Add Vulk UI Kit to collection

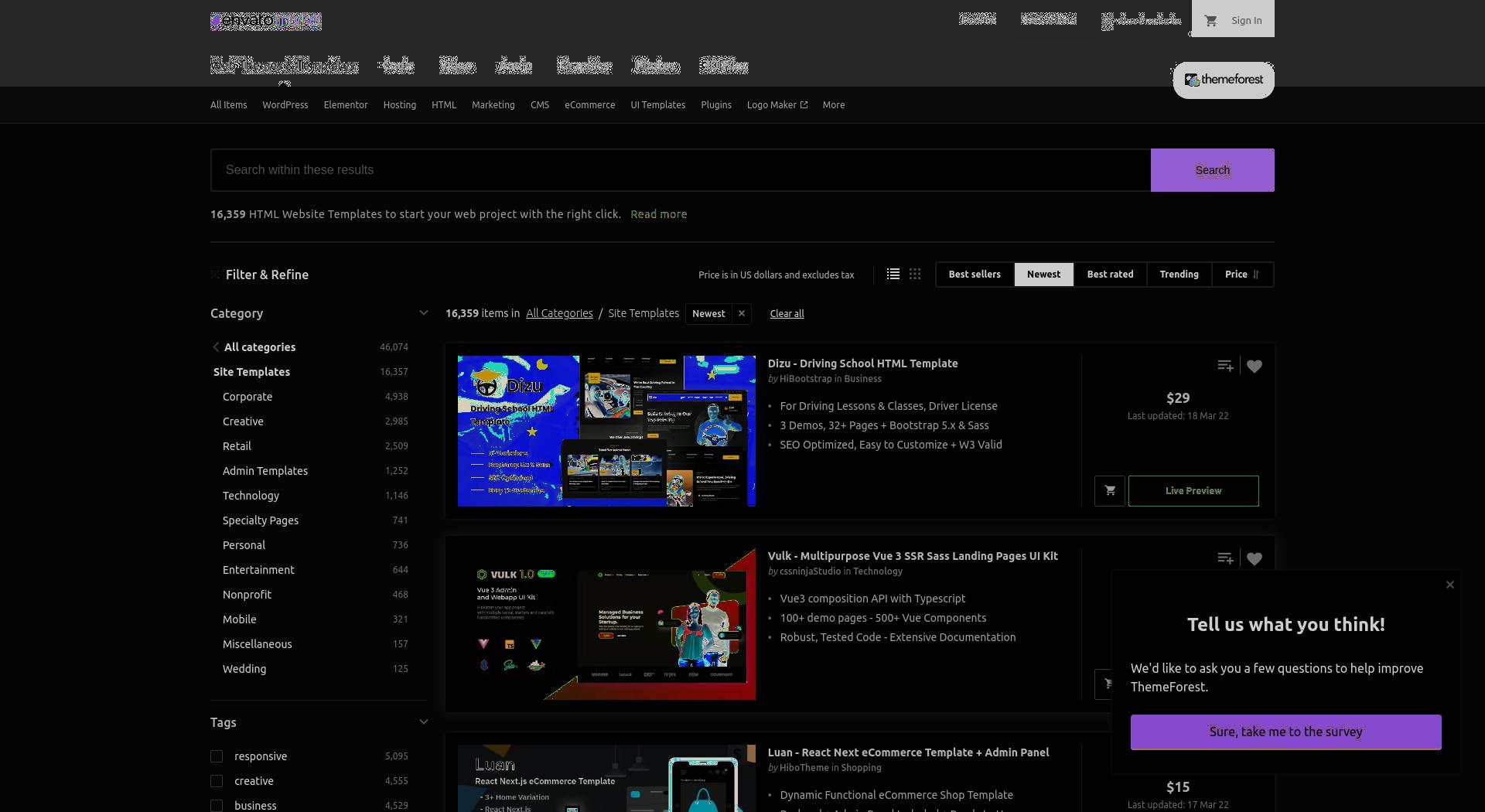(x=1225, y=558)
